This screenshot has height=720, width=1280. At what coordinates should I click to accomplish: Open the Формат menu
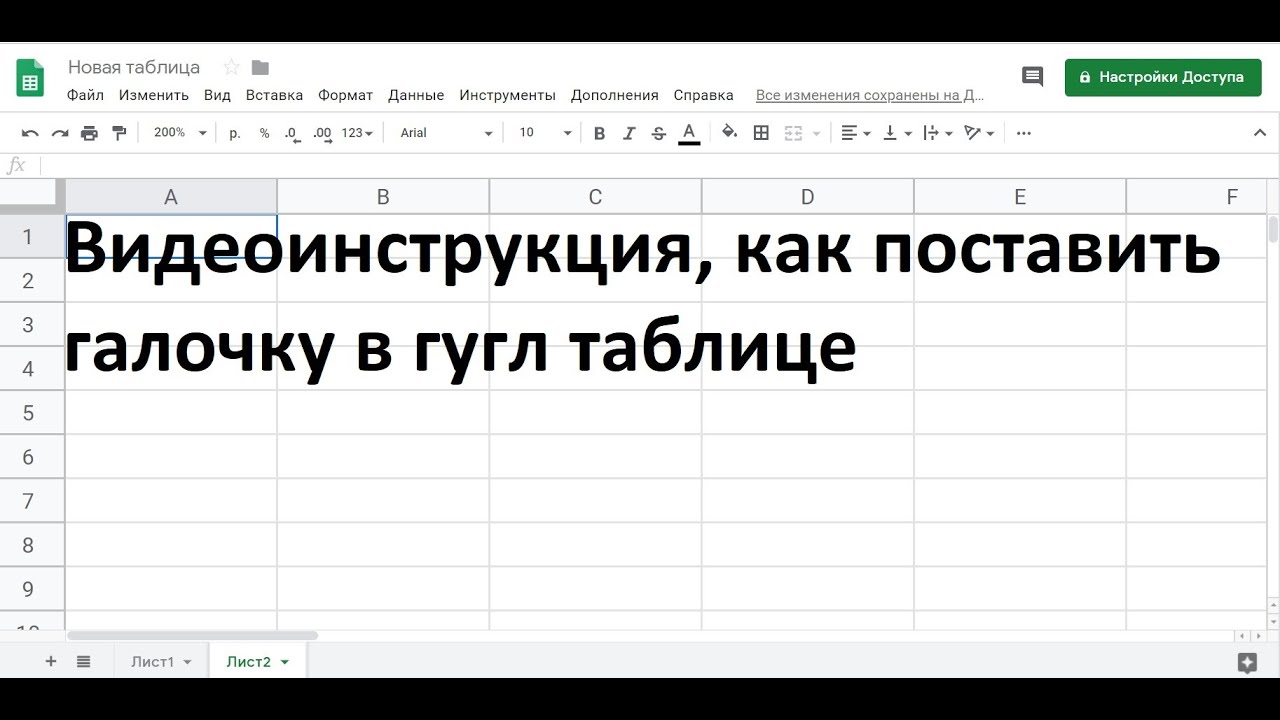click(x=345, y=95)
